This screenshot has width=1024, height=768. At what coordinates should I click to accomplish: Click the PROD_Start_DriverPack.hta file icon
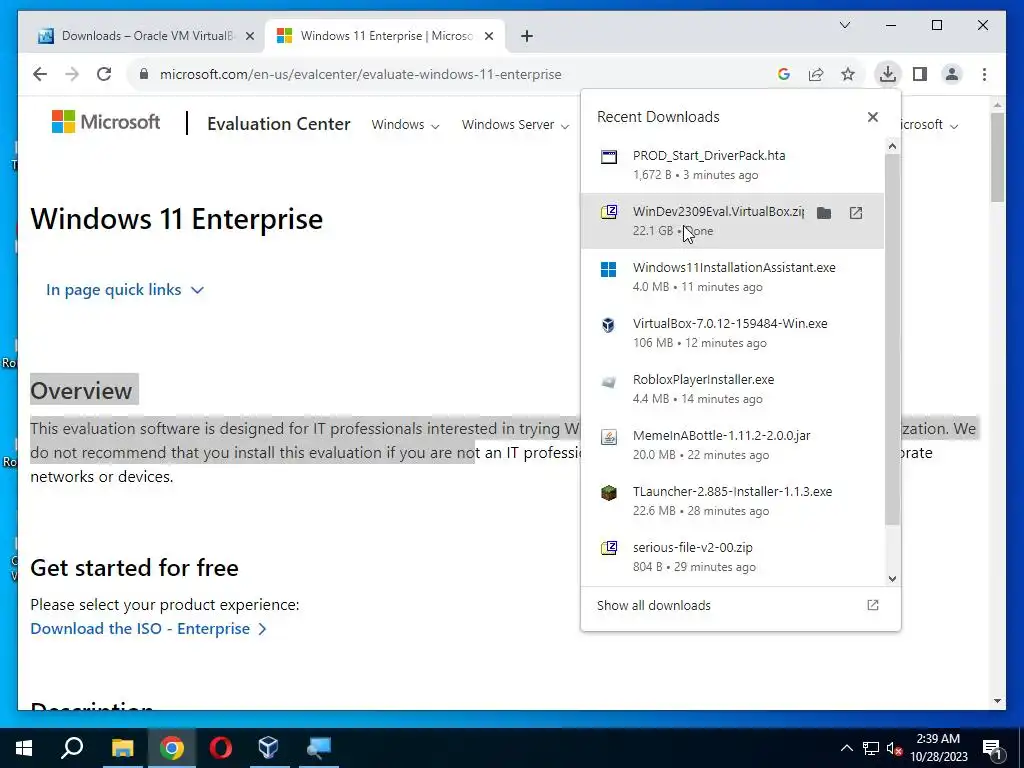pyautogui.click(x=609, y=157)
